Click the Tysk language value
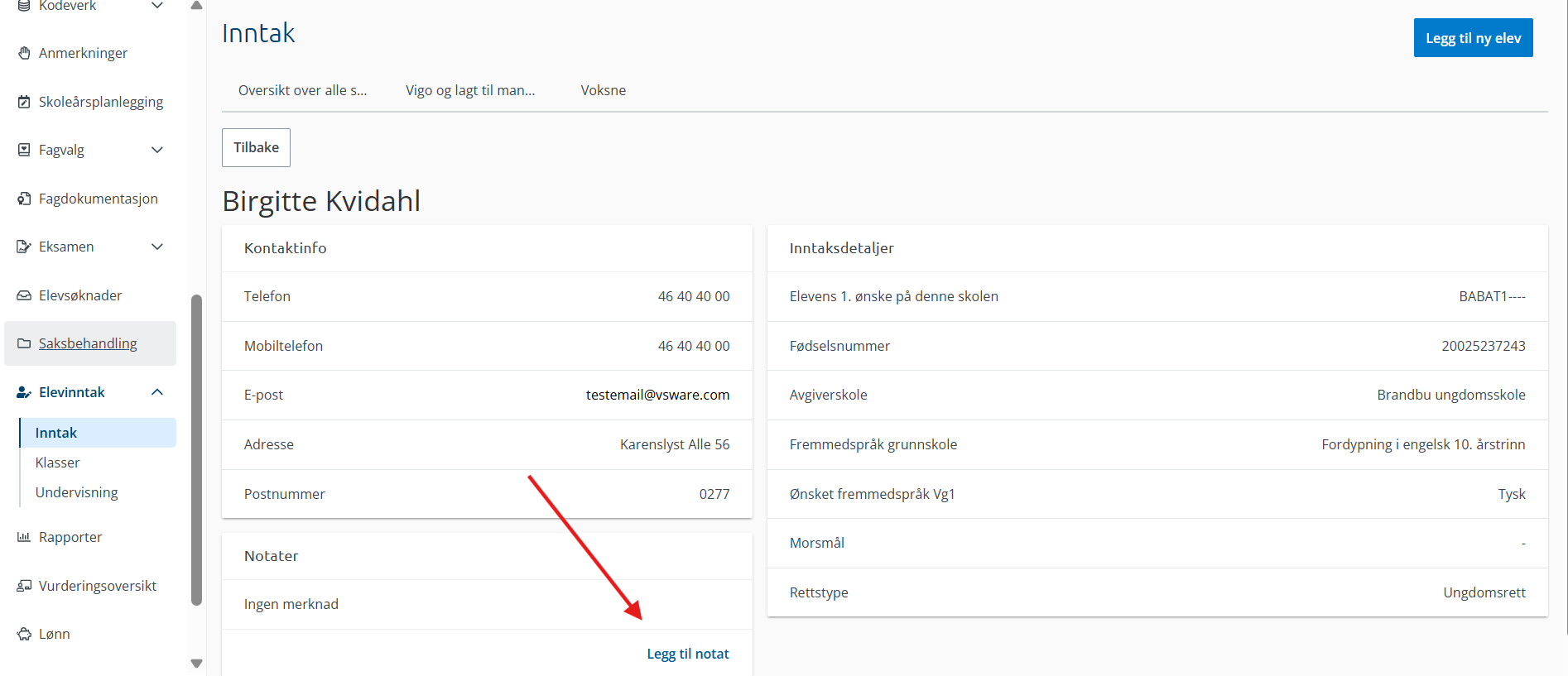Screen dimensions: 1568x676 coord(1512,494)
